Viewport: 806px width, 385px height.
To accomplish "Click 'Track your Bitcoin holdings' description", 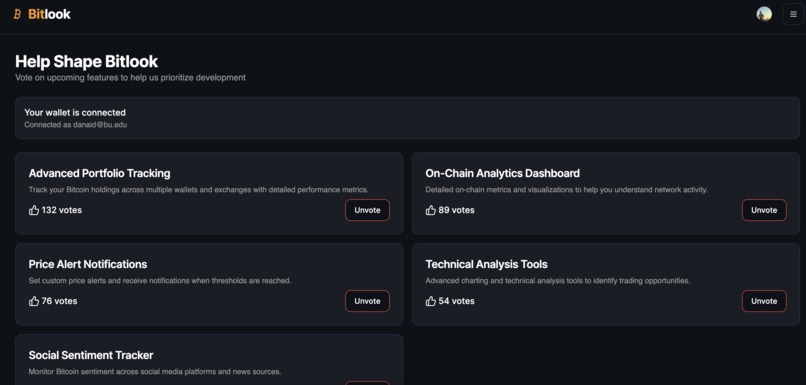I will [198, 190].
